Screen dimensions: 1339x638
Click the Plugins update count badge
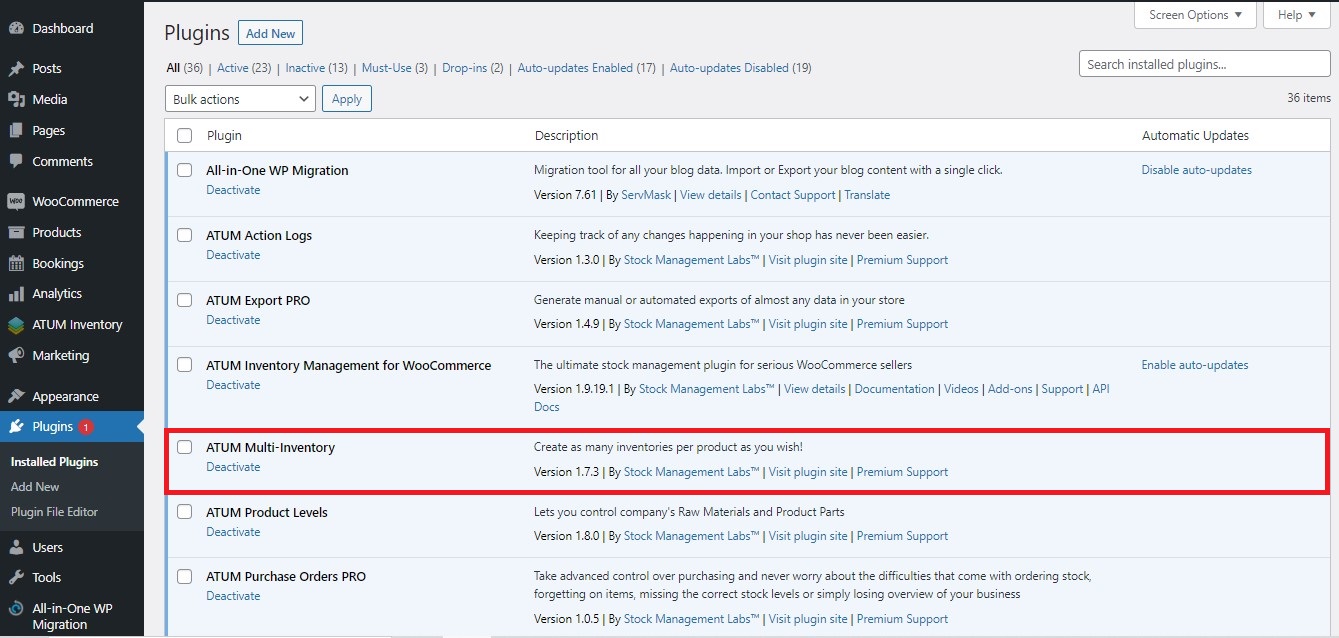(x=86, y=427)
